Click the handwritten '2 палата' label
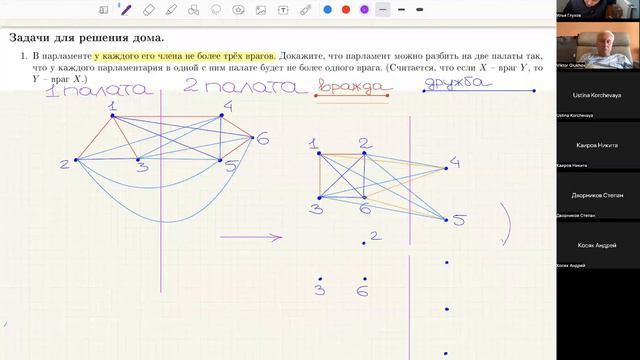The image size is (640, 360). (245, 86)
